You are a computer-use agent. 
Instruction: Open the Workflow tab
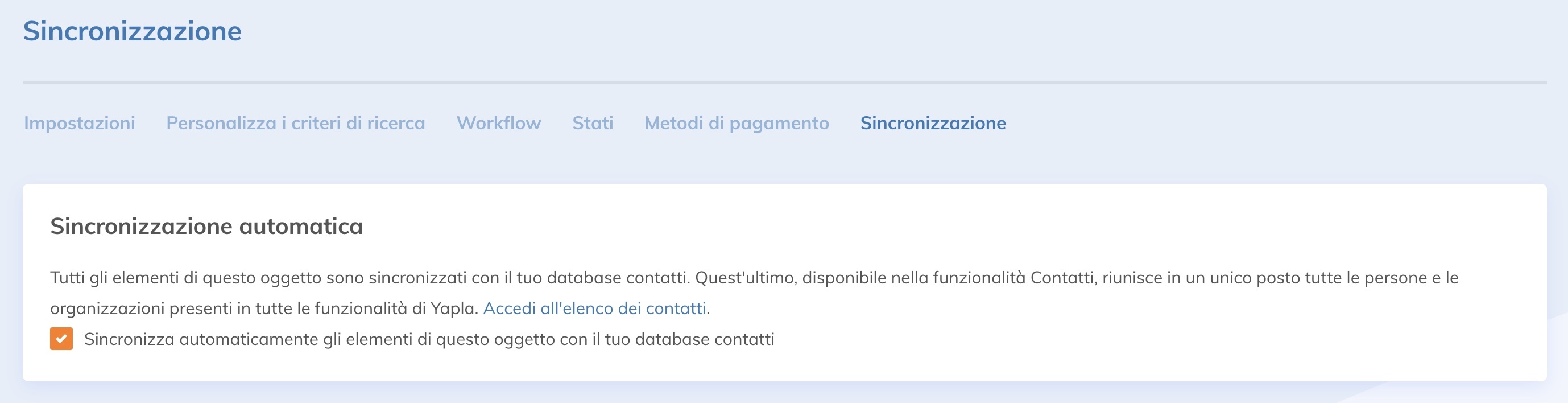click(499, 123)
